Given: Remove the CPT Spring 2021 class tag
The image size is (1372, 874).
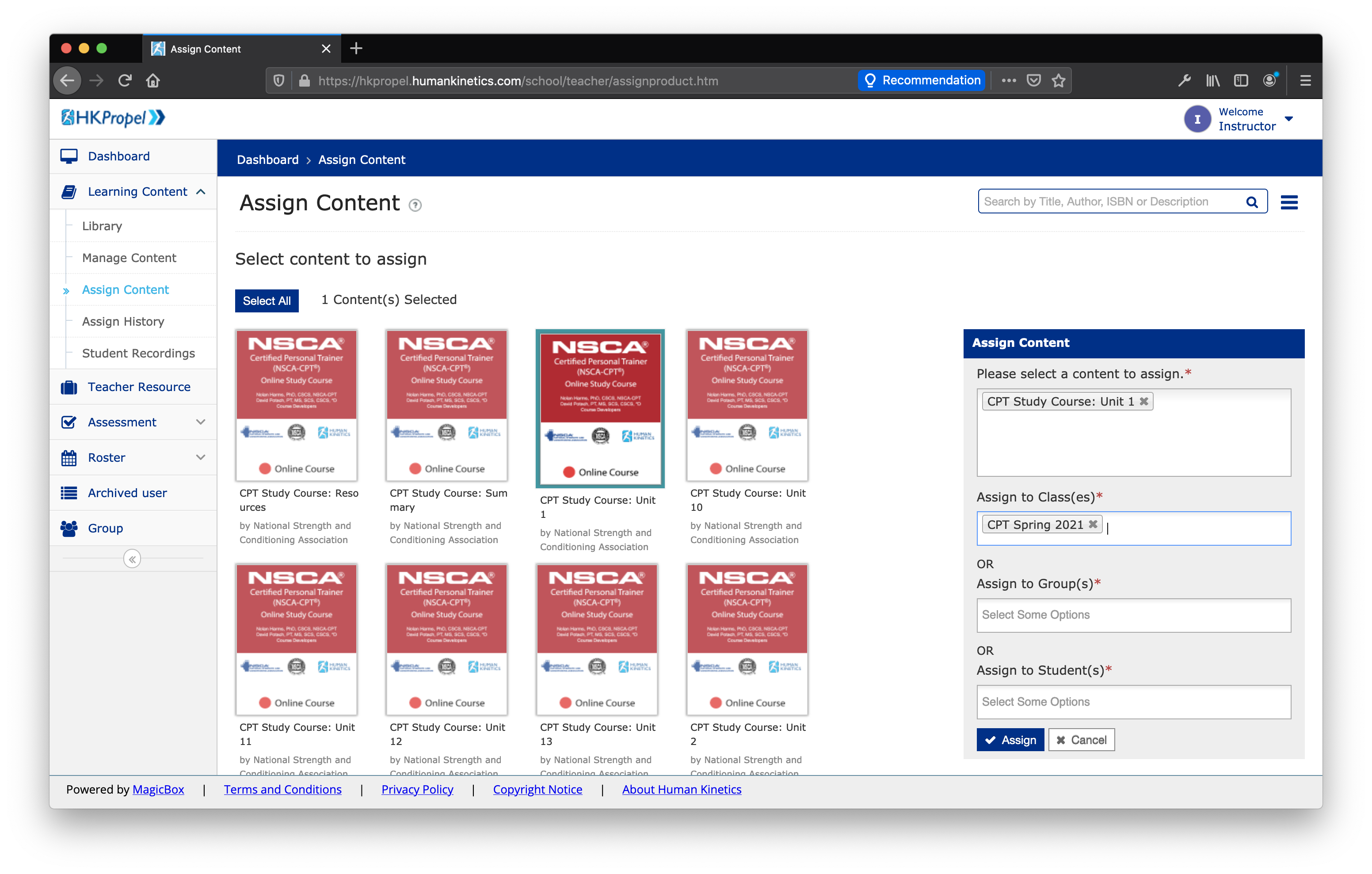Looking at the screenshot, I should point(1093,524).
